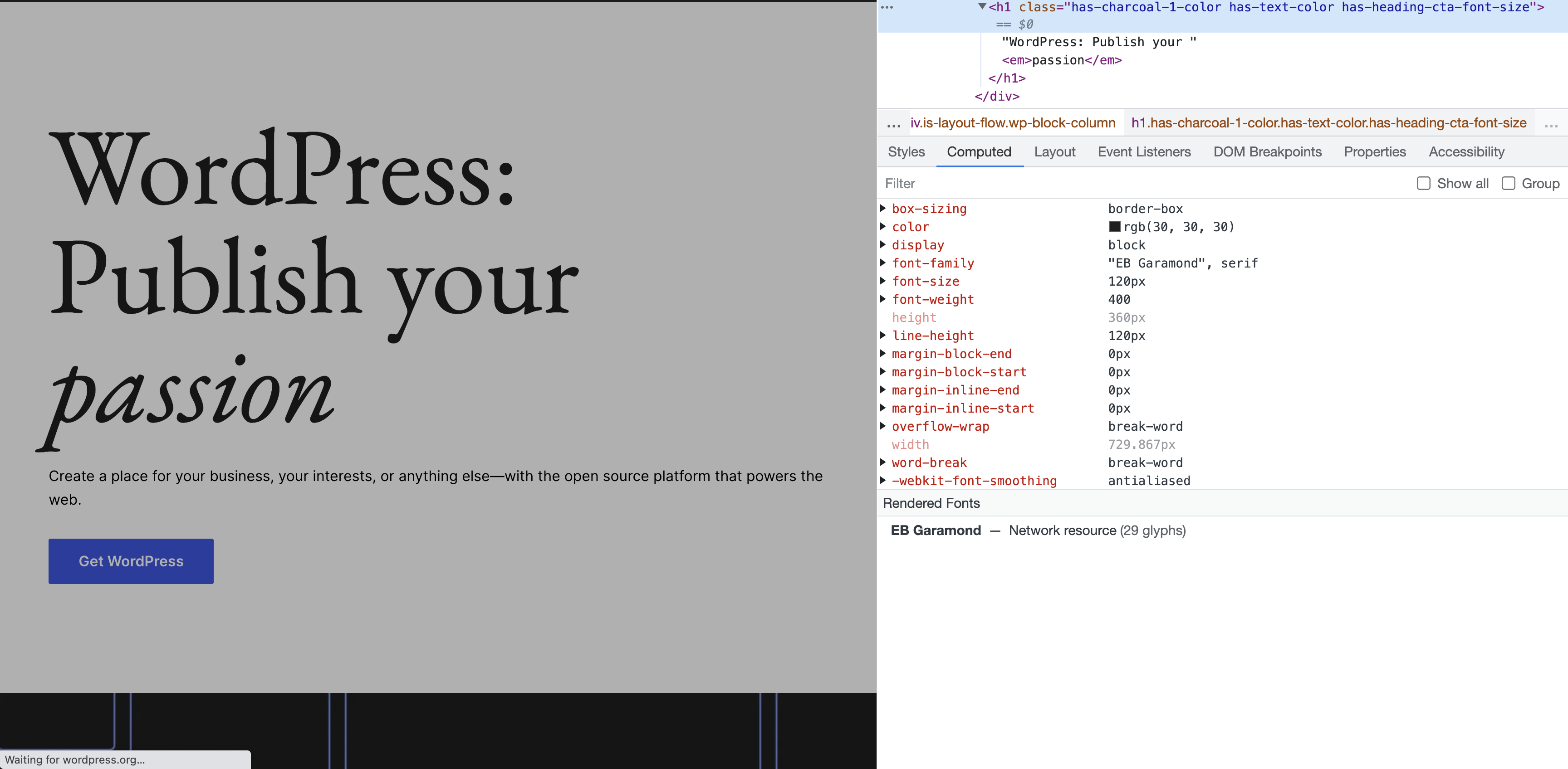This screenshot has width=1568, height=769.
Task: Expand the word-break property
Action: tap(884, 462)
